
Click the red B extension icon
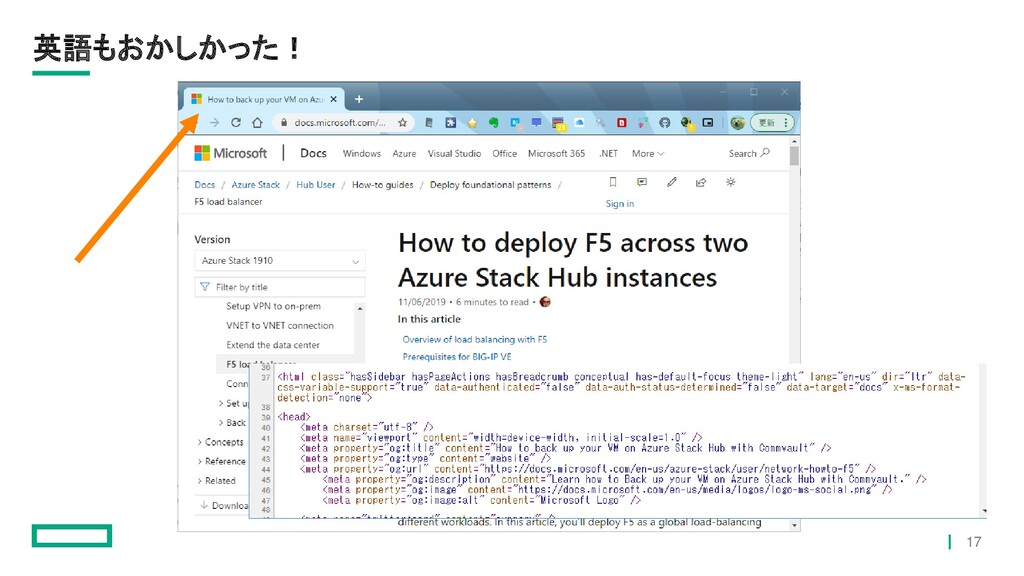(x=622, y=122)
